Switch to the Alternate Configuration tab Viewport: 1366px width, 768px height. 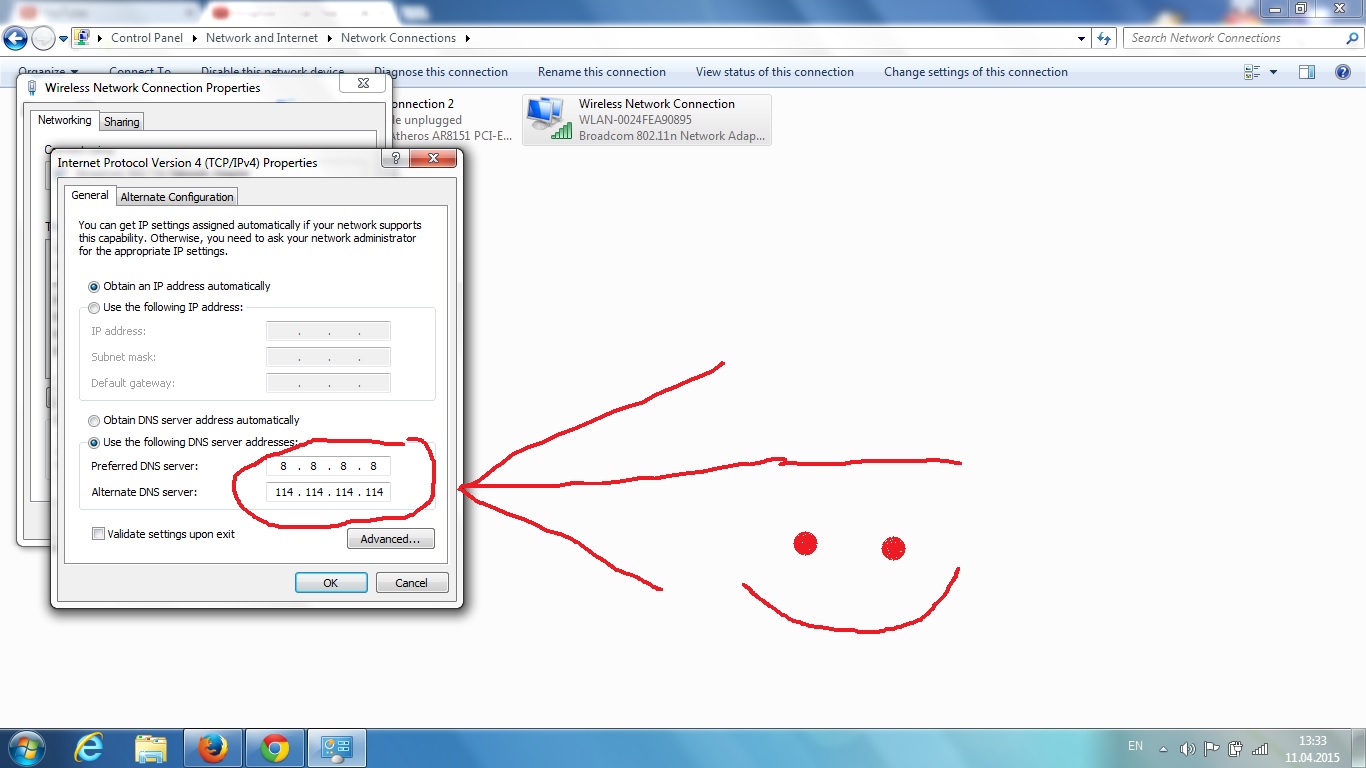177,197
